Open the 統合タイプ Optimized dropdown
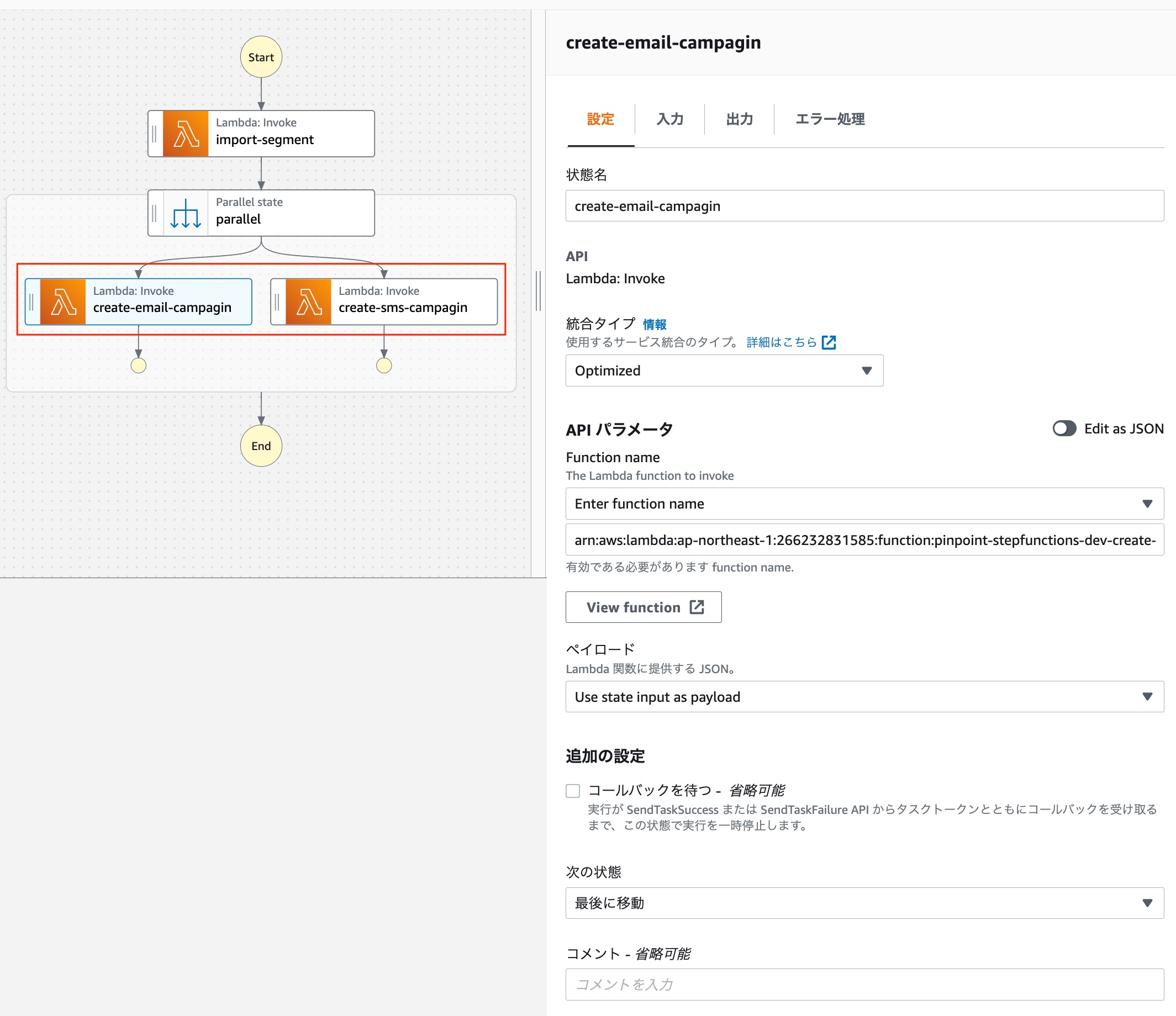The height and width of the screenshot is (1016, 1176). (x=724, y=371)
